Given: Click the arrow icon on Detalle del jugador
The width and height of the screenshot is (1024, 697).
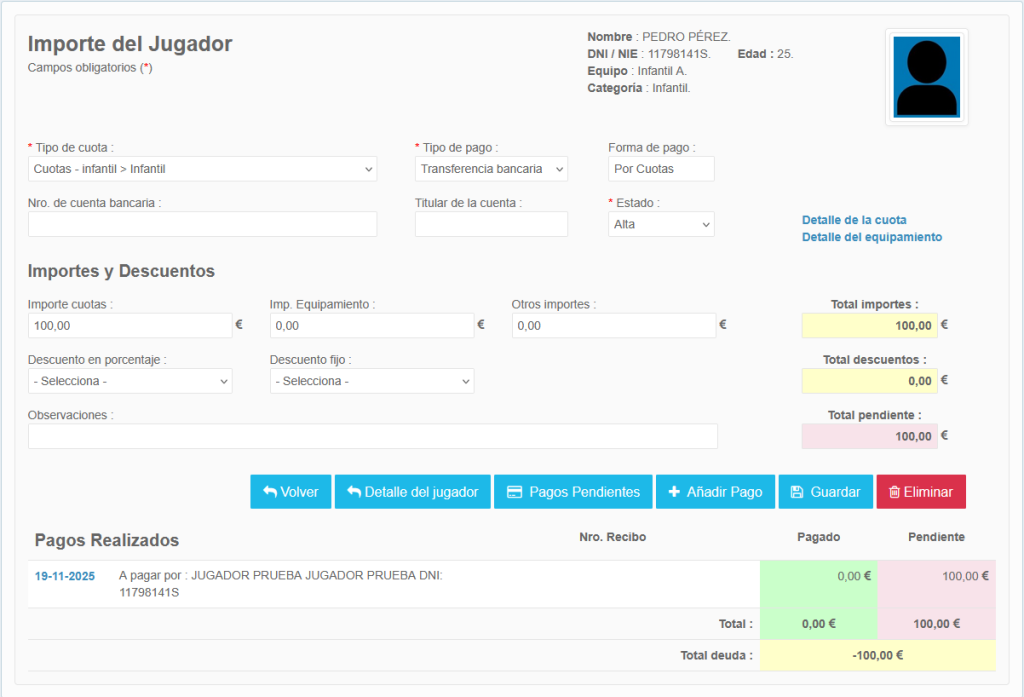Looking at the screenshot, I should tap(353, 492).
